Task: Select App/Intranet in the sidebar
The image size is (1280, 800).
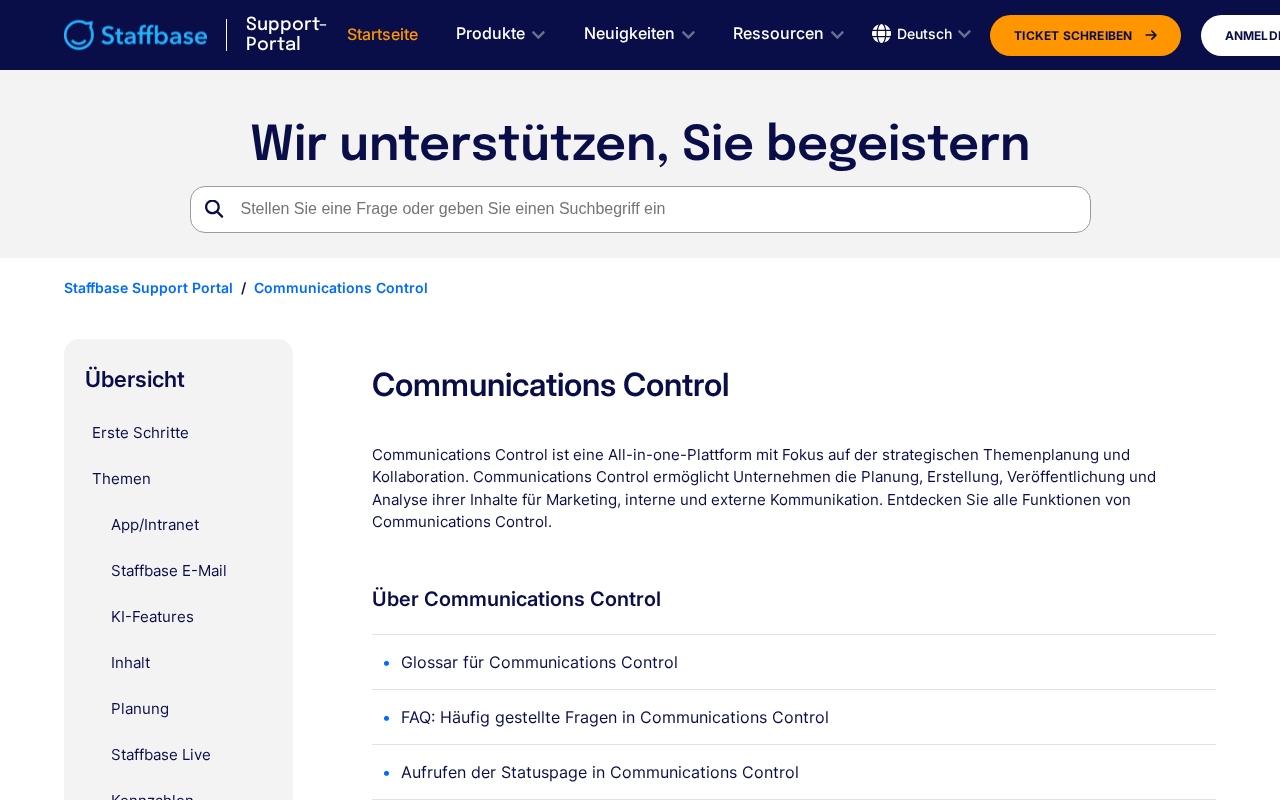Action: [155, 525]
